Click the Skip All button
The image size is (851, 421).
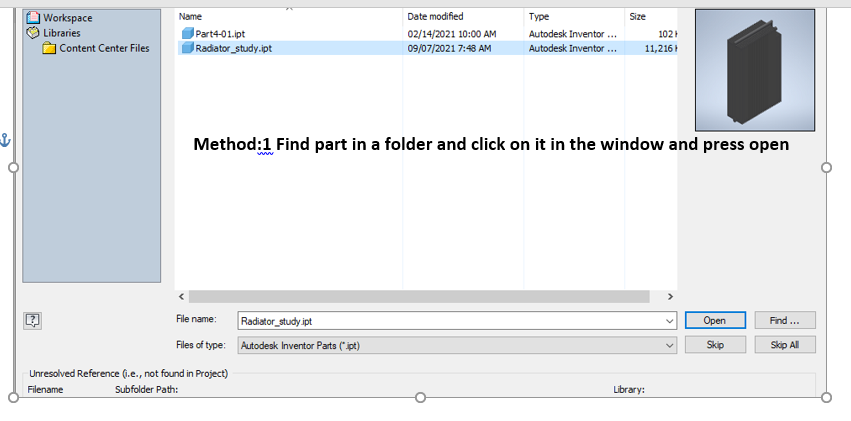coord(785,345)
